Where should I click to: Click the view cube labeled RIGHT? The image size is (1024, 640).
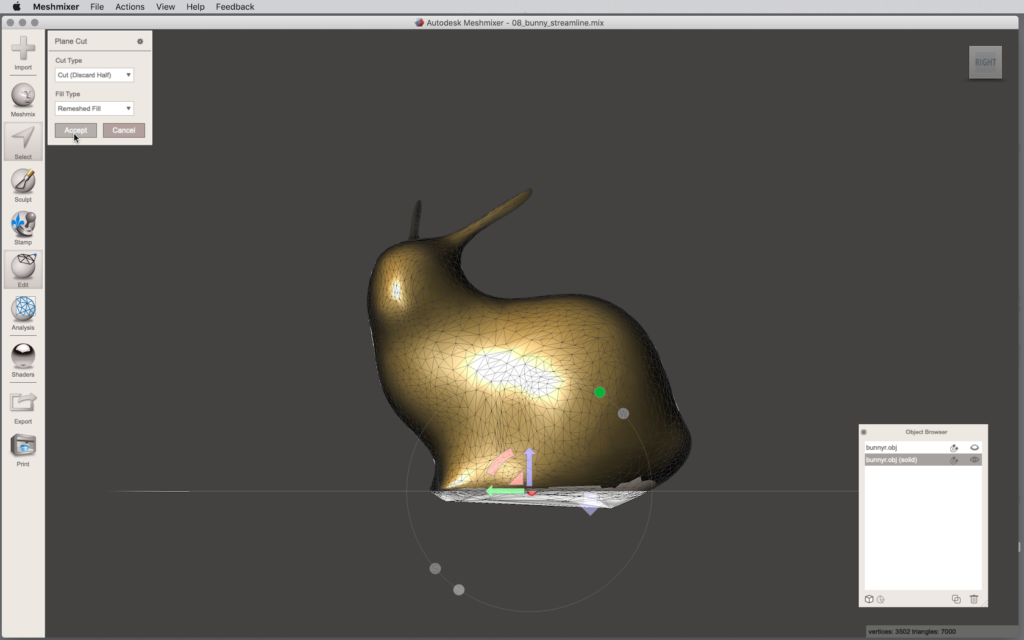click(985, 62)
